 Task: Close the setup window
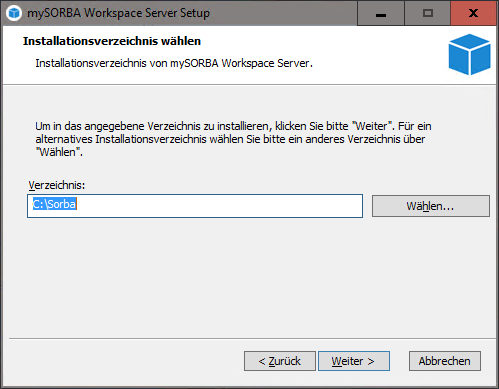click(473, 13)
